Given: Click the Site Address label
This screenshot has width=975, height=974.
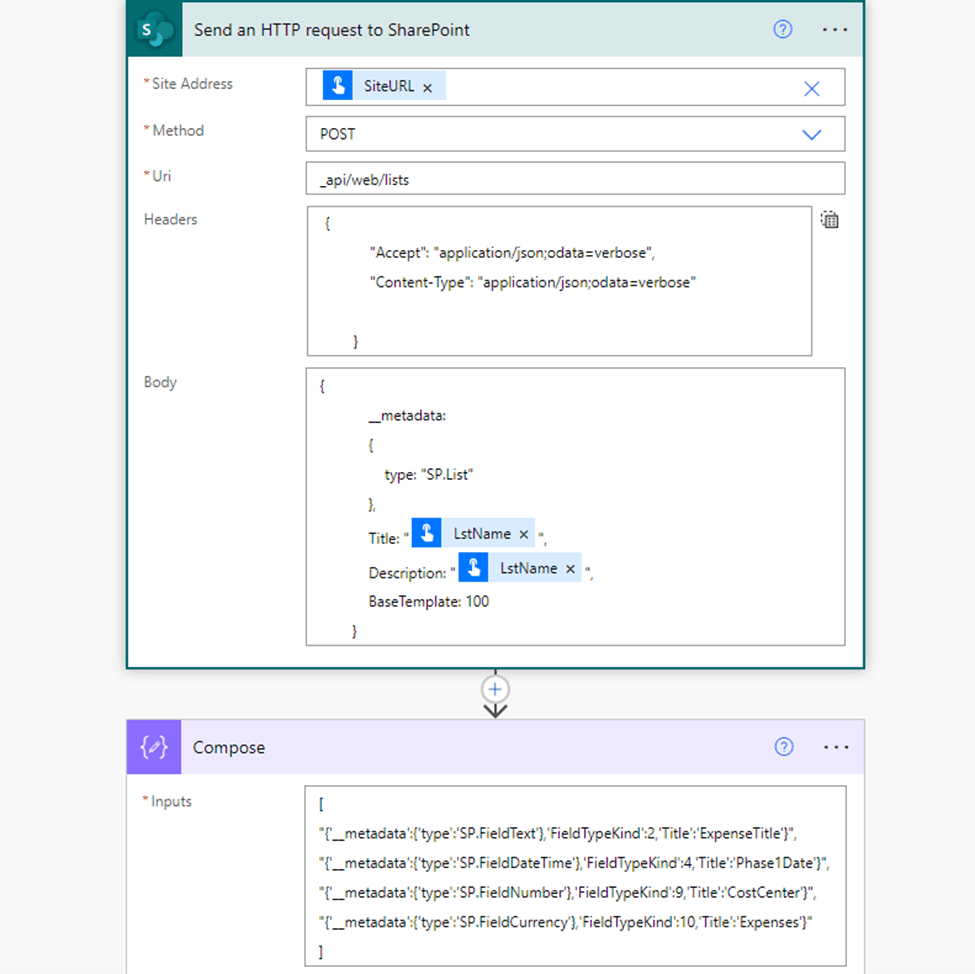Looking at the screenshot, I should (x=192, y=84).
